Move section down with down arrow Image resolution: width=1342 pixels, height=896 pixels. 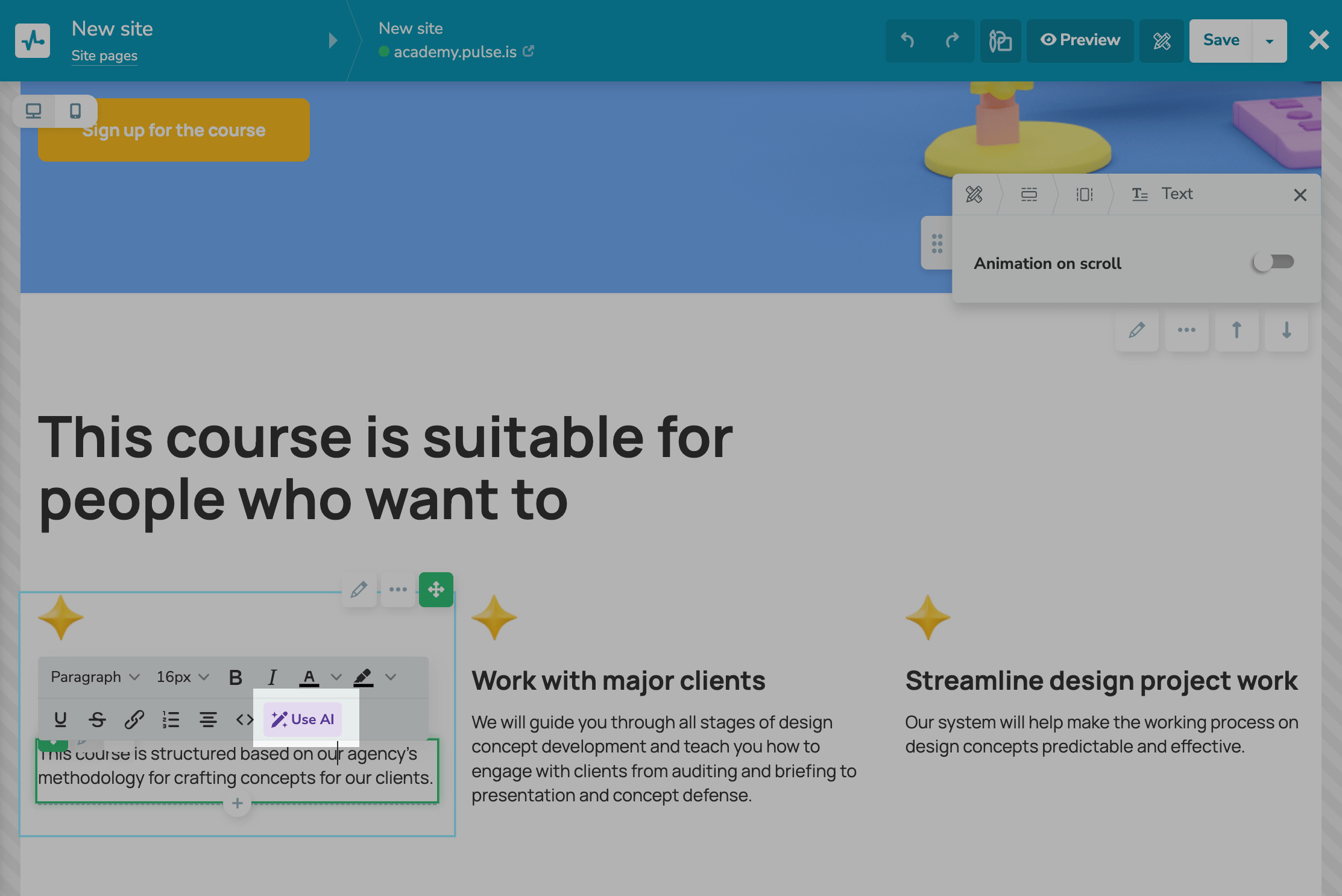(1286, 330)
